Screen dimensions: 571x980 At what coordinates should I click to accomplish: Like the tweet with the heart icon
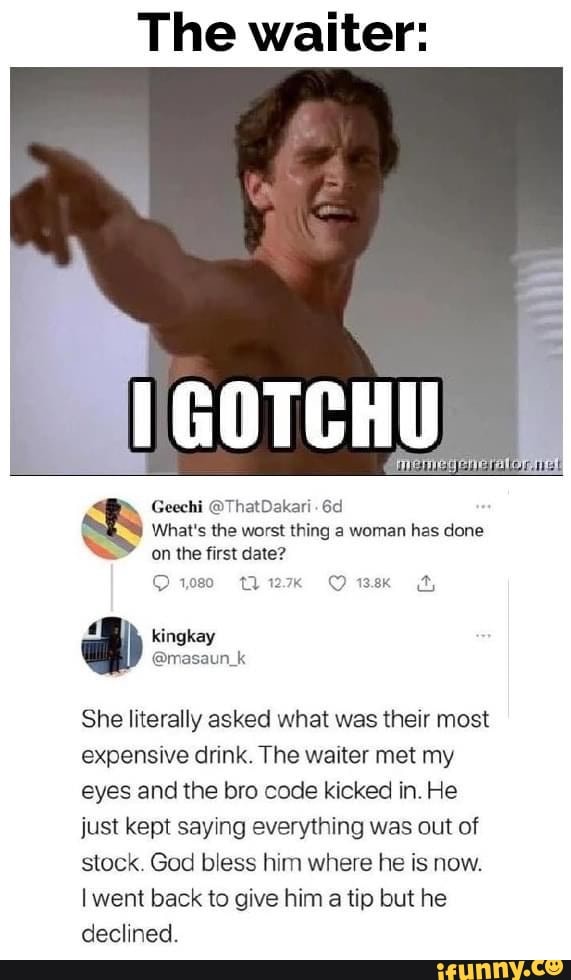pyautogui.click(x=337, y=584)
